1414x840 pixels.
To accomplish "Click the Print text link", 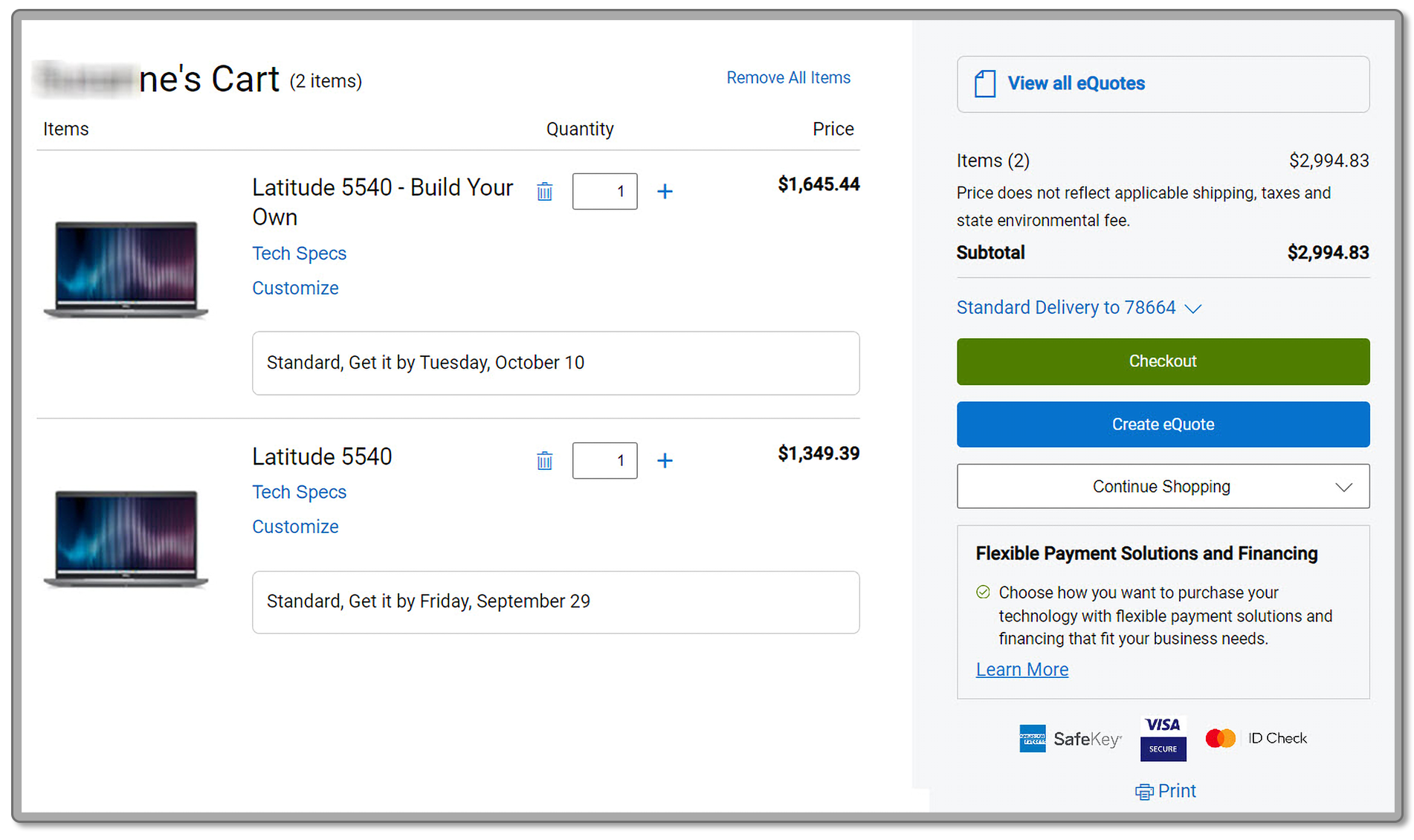I will pos(1177,791).
